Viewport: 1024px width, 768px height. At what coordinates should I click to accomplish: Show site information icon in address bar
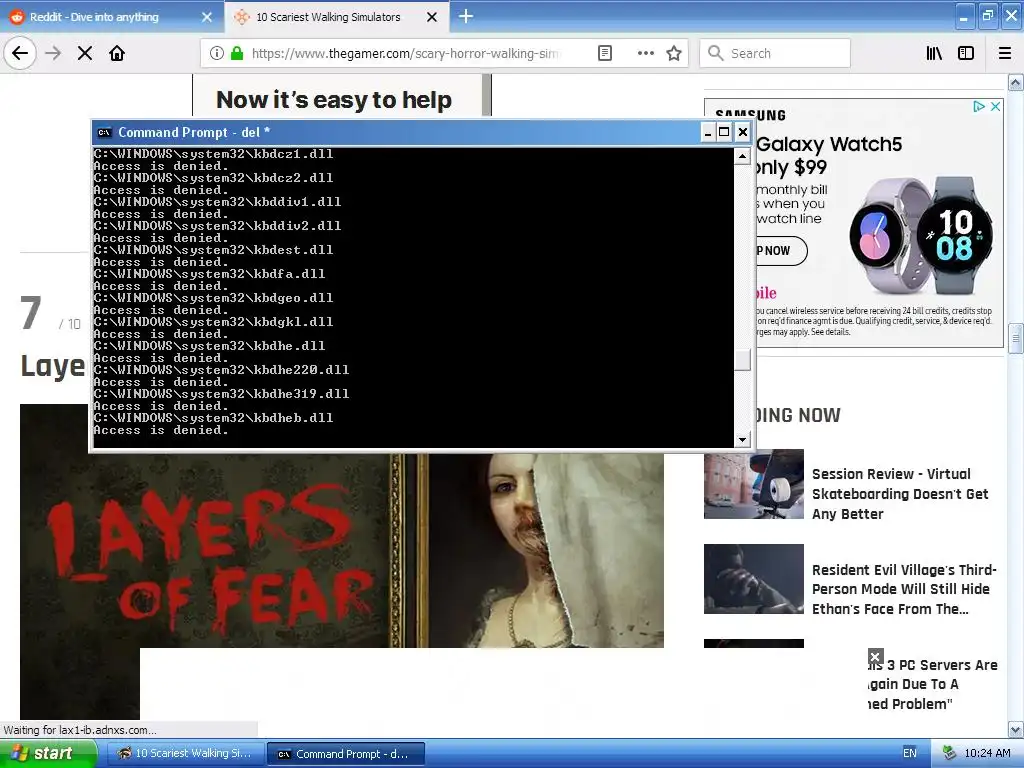[217, 53]
